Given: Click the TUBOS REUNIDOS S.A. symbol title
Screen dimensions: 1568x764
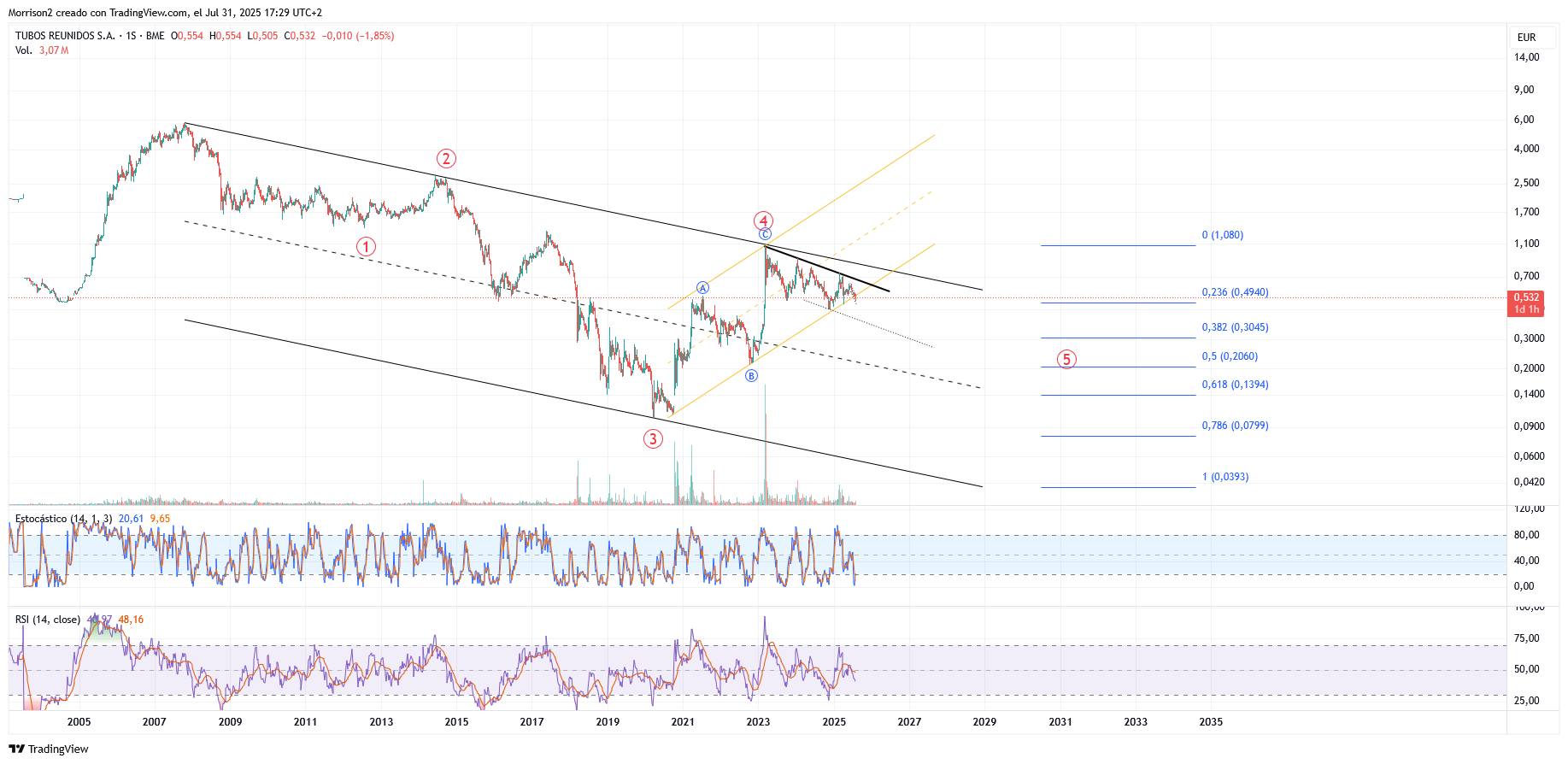Looking at the screenshot, I should pyautogui.click(x=65, y=36).
